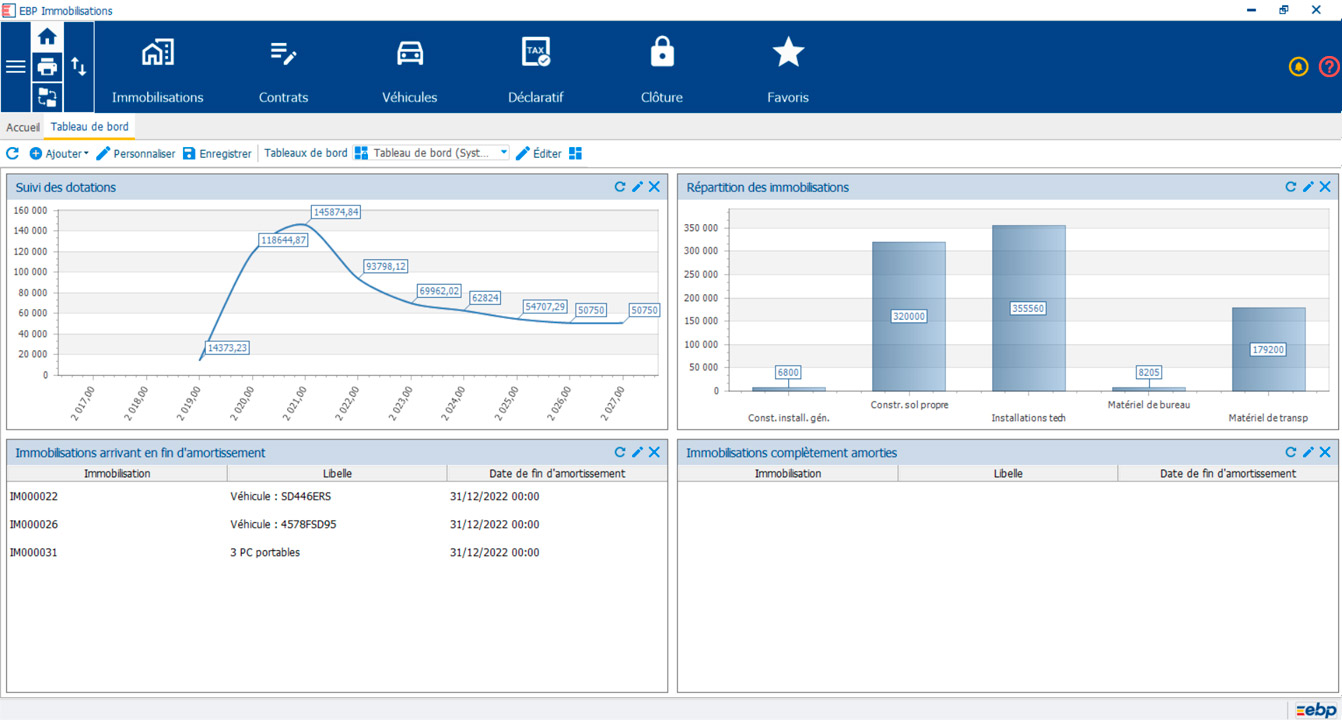
Task: Open the Déclaratif tax section
Action: (535, 70)
